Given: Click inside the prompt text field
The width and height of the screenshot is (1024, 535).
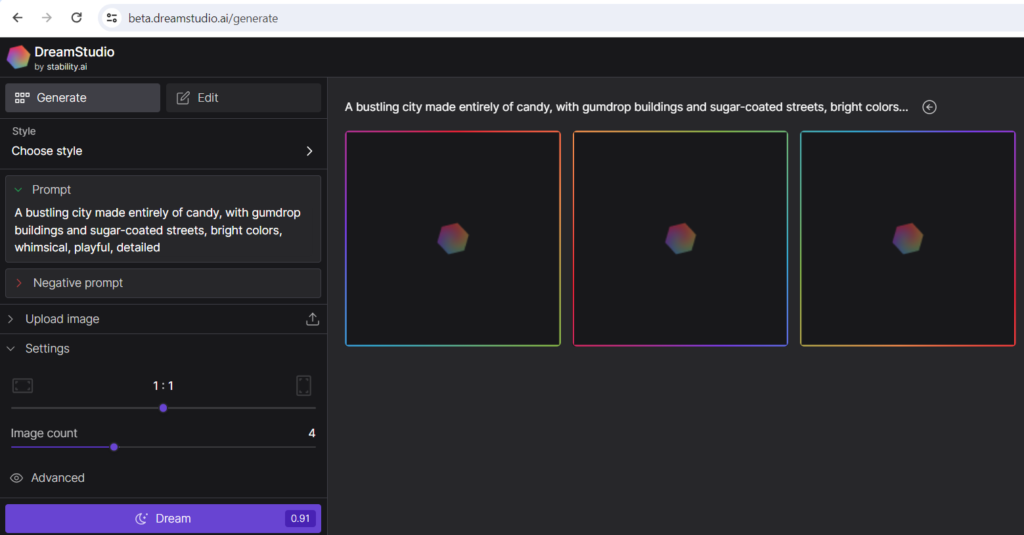Looking at the screenshot, I should point(160,230).
